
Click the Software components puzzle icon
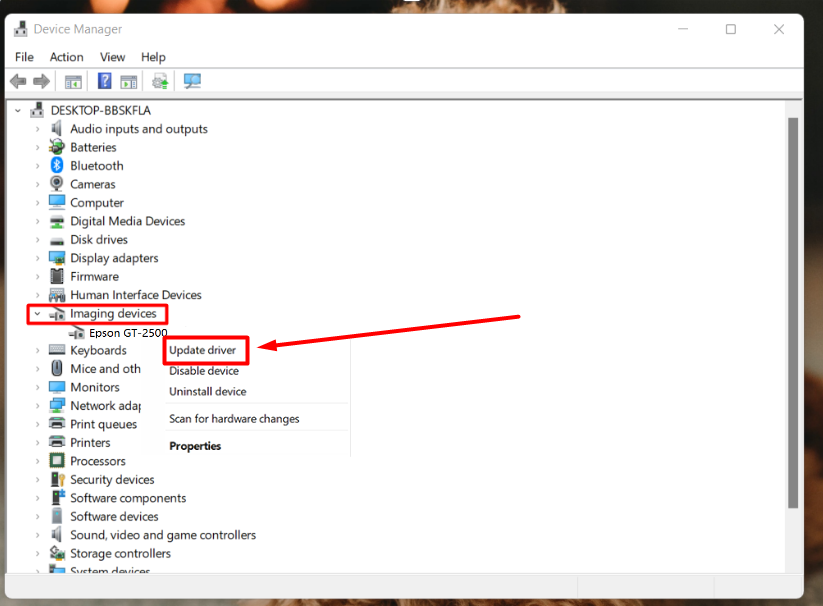click(x=58, y=497)
